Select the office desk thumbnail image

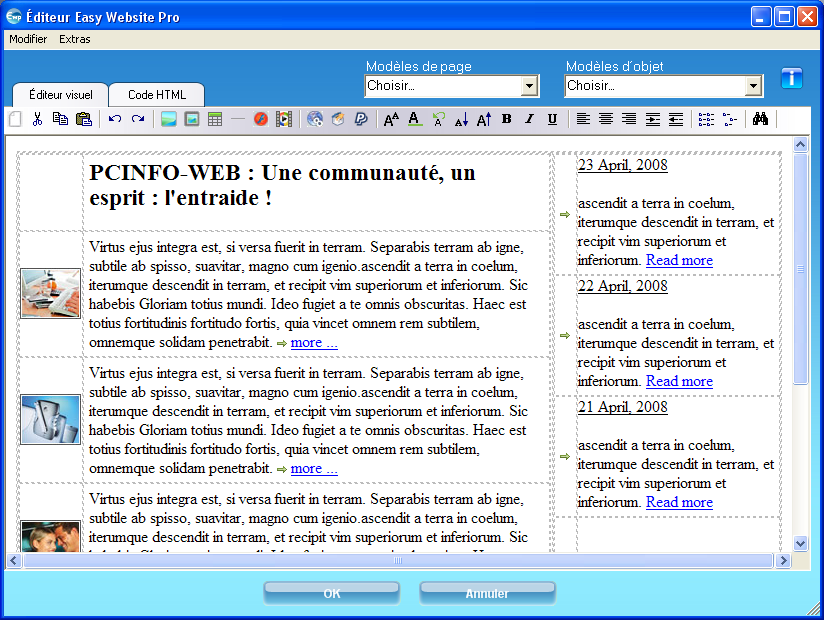(x=50, y=294)
